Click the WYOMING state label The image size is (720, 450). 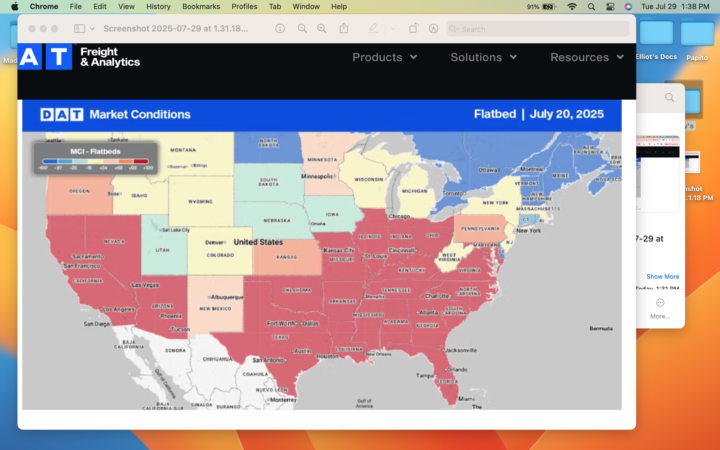[x=200, y=201]
